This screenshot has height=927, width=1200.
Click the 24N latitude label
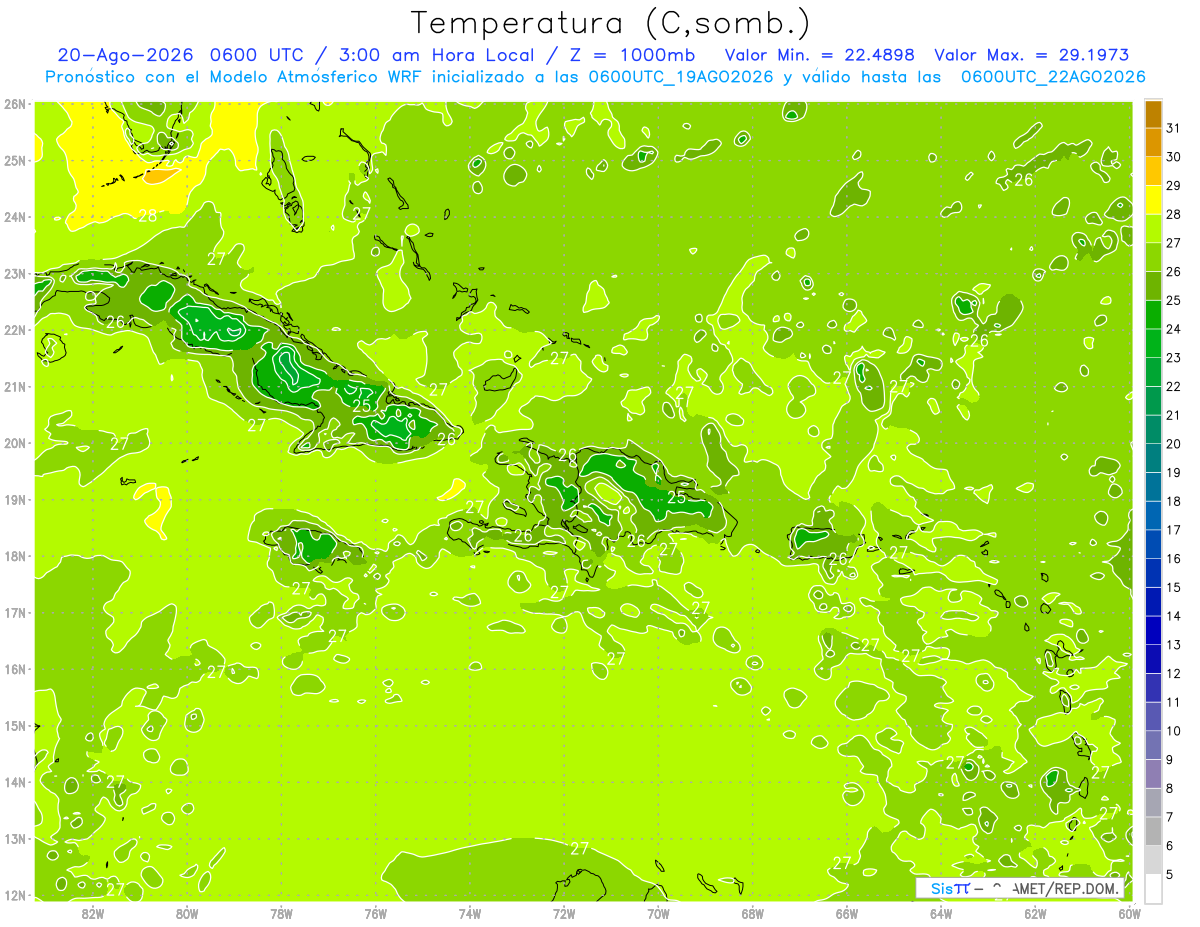pyautogui.click(x=15, y=216)
